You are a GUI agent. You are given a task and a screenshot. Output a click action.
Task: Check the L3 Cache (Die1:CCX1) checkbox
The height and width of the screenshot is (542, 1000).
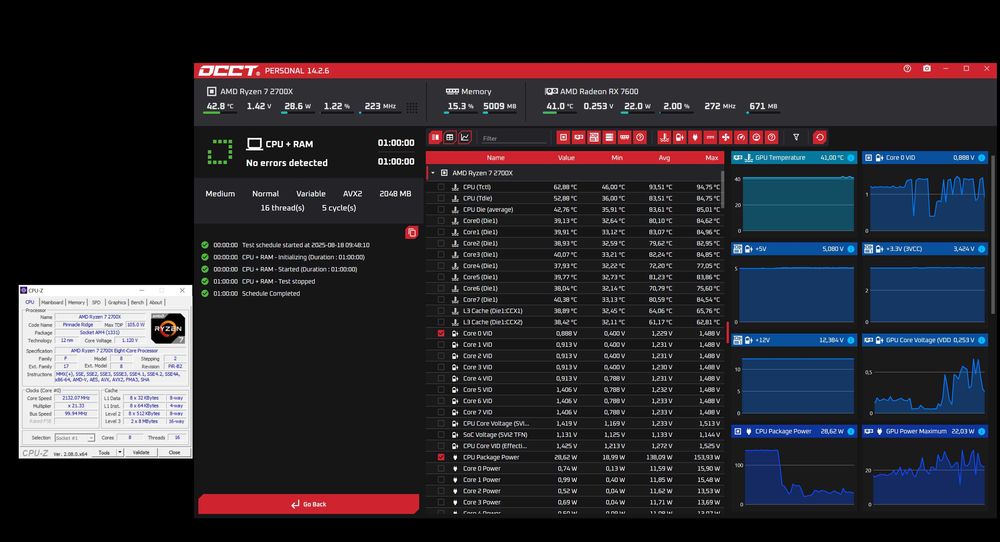coord(441,311)
